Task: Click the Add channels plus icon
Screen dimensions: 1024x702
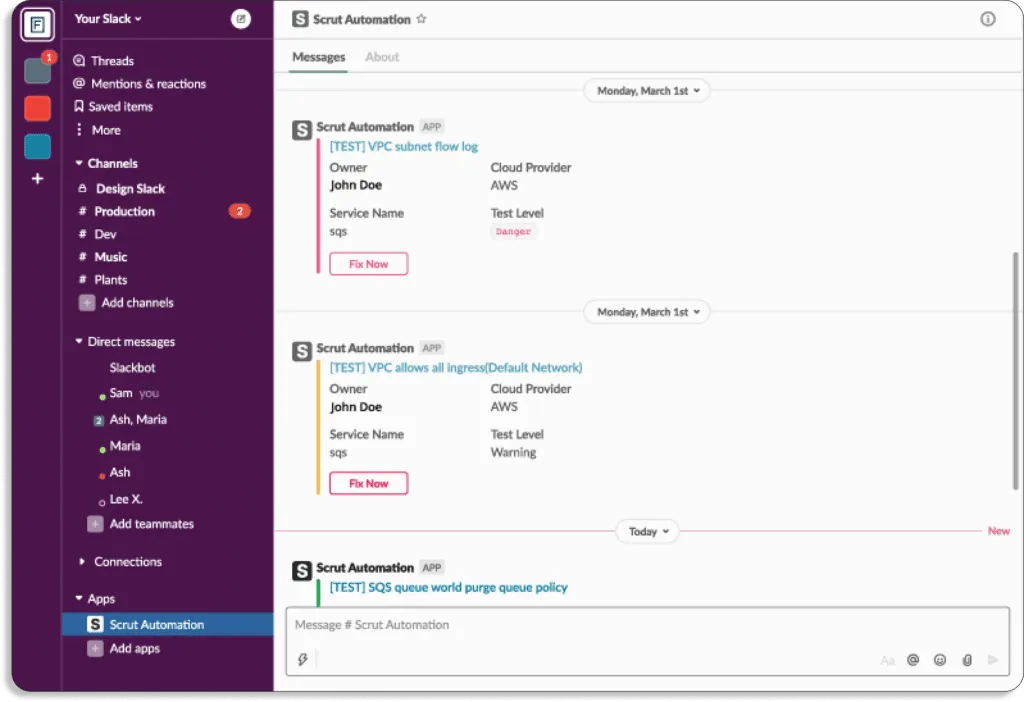Action: 86,302
